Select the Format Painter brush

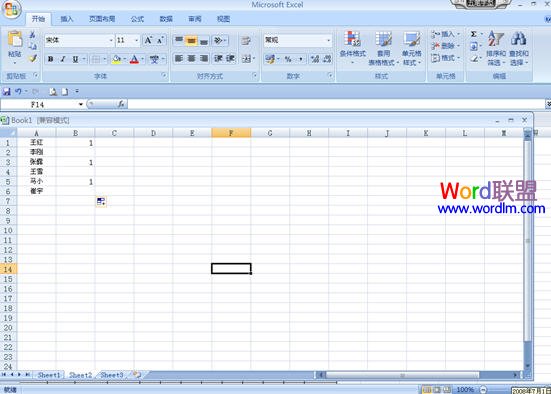pos(32,58)
